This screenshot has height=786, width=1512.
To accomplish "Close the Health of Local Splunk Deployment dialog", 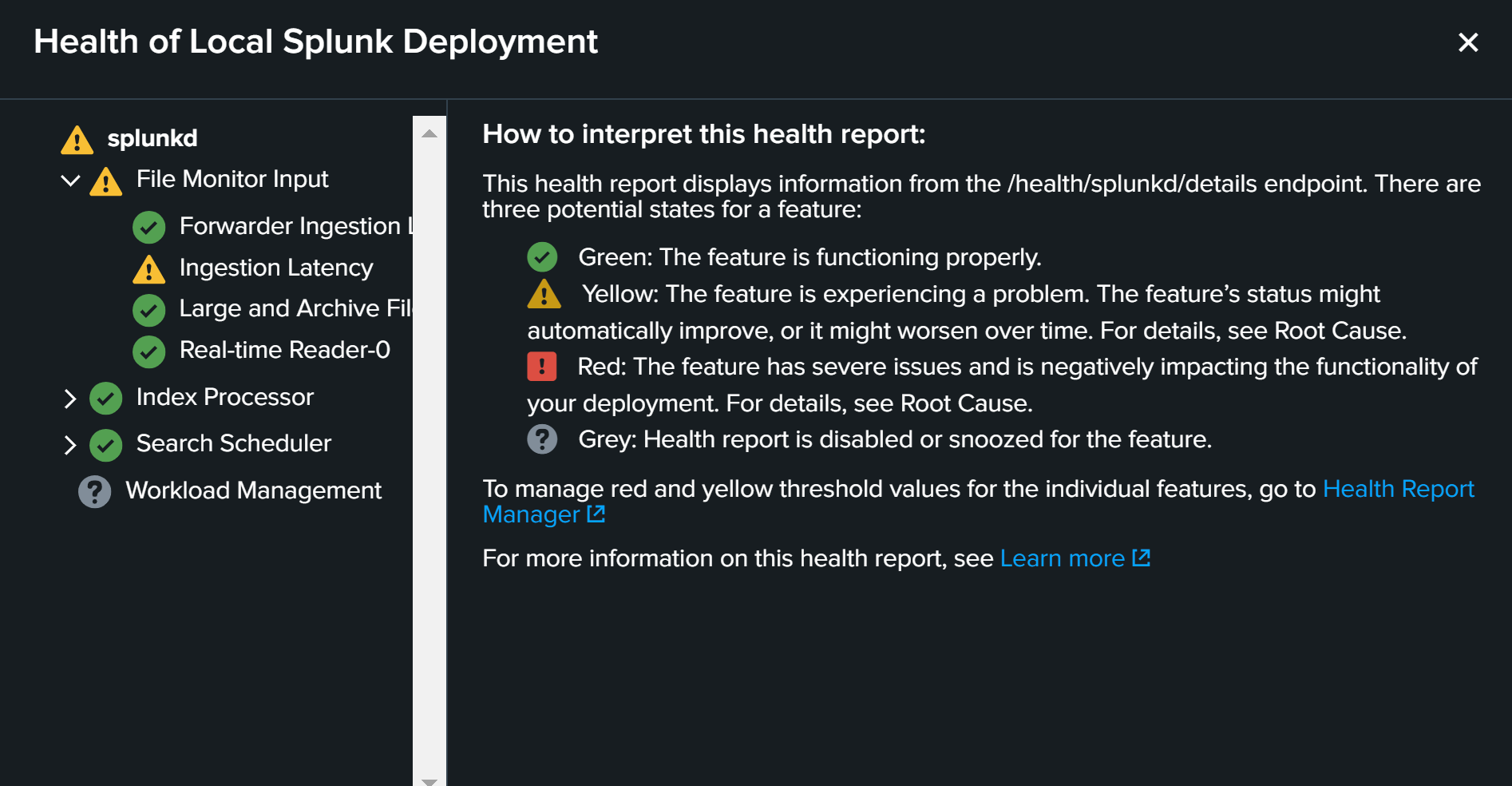I will [x=1468, y=42].
